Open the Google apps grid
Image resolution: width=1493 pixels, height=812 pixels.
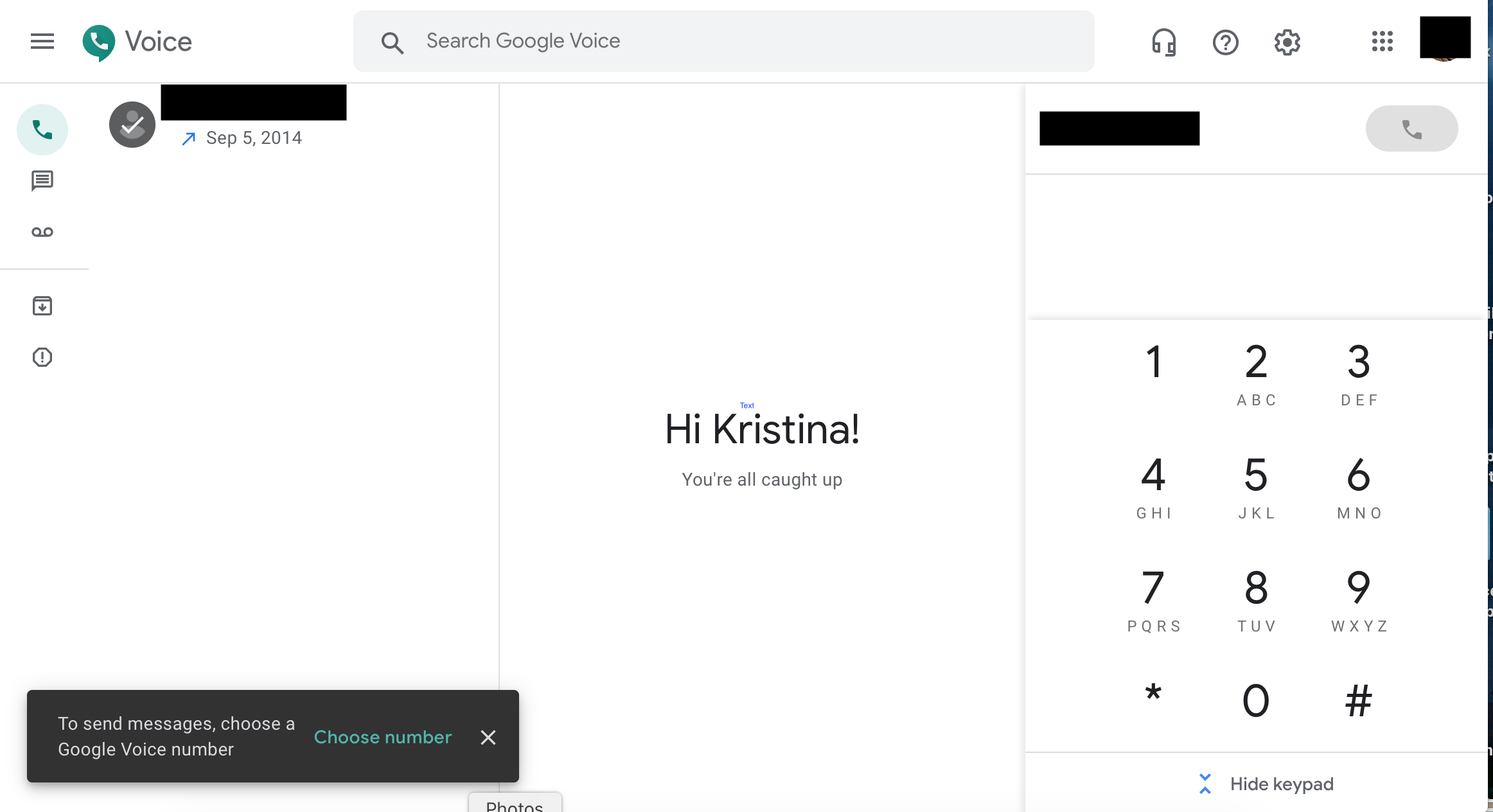pos(1382,42)
